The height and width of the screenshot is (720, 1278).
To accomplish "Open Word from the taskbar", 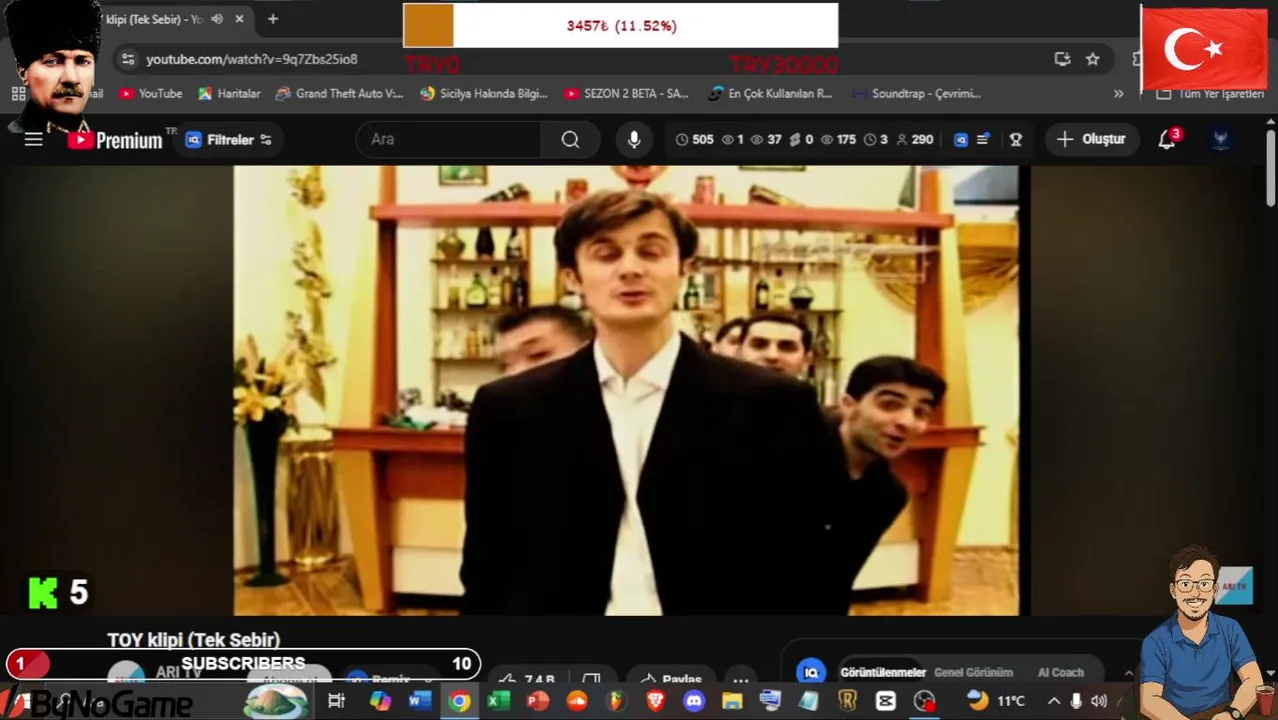I will click(x=419, y=701).
